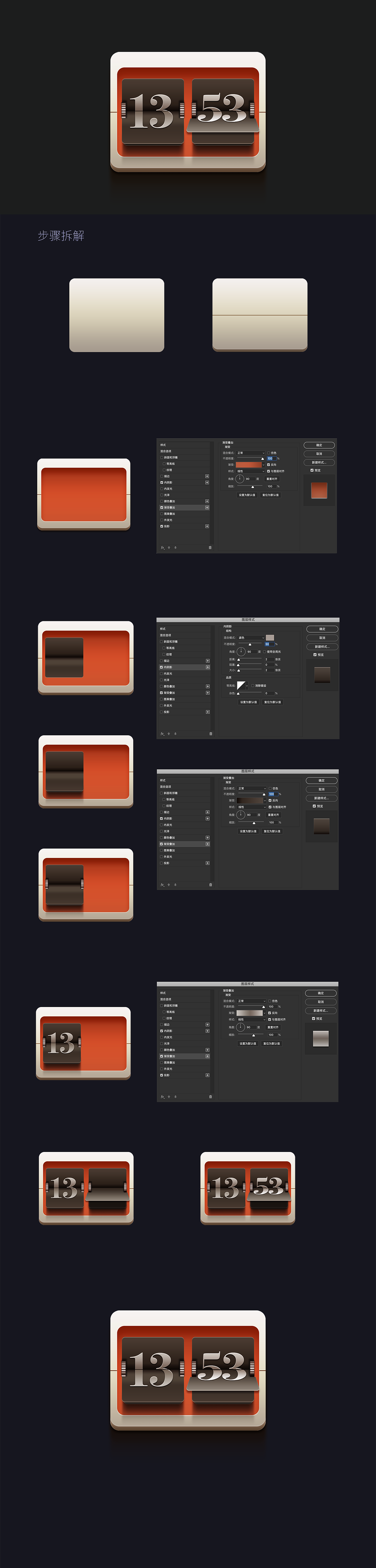
Task: Open the 混合模式 dropdown in the orange gradient dialog
Action: click(251, 453)
